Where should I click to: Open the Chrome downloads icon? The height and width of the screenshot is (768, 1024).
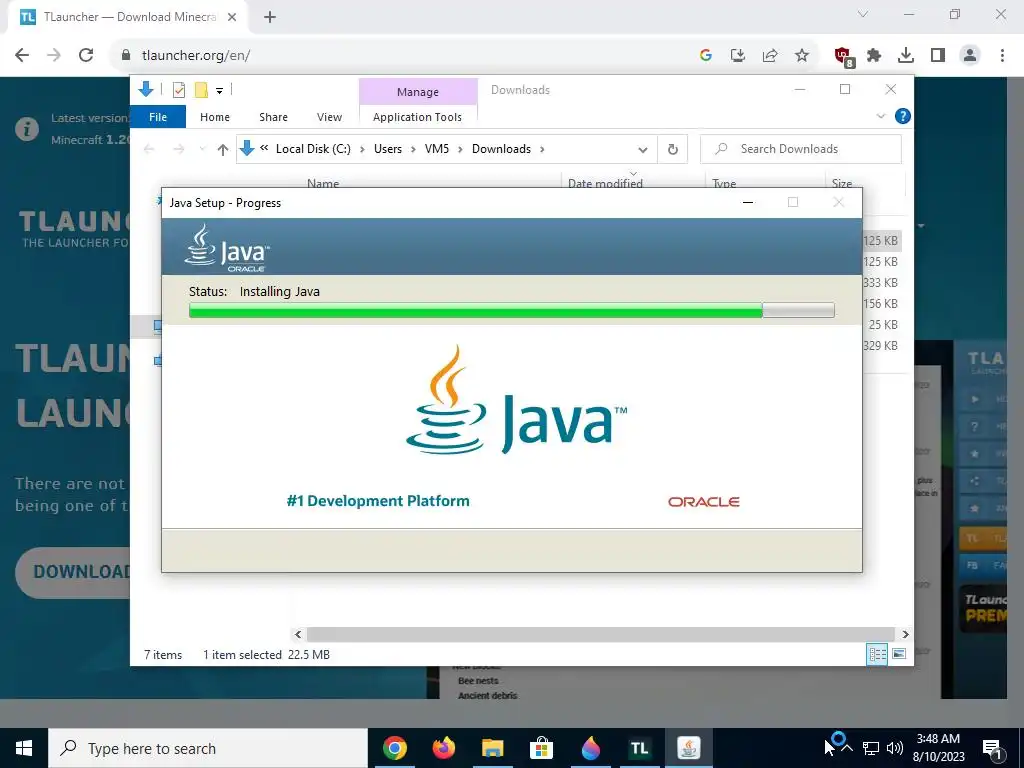click(x=906, y=56)
